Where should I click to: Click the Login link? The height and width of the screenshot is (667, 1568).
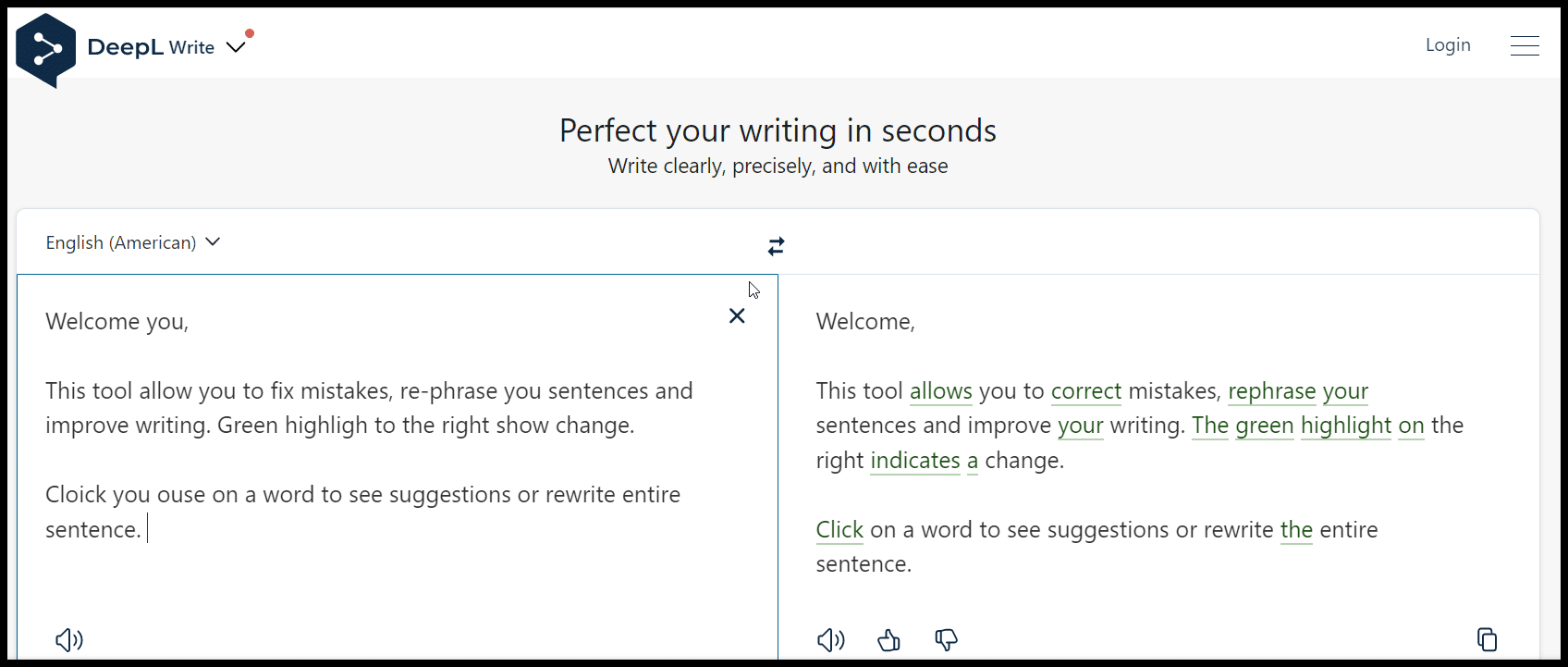click(1448, 45)
